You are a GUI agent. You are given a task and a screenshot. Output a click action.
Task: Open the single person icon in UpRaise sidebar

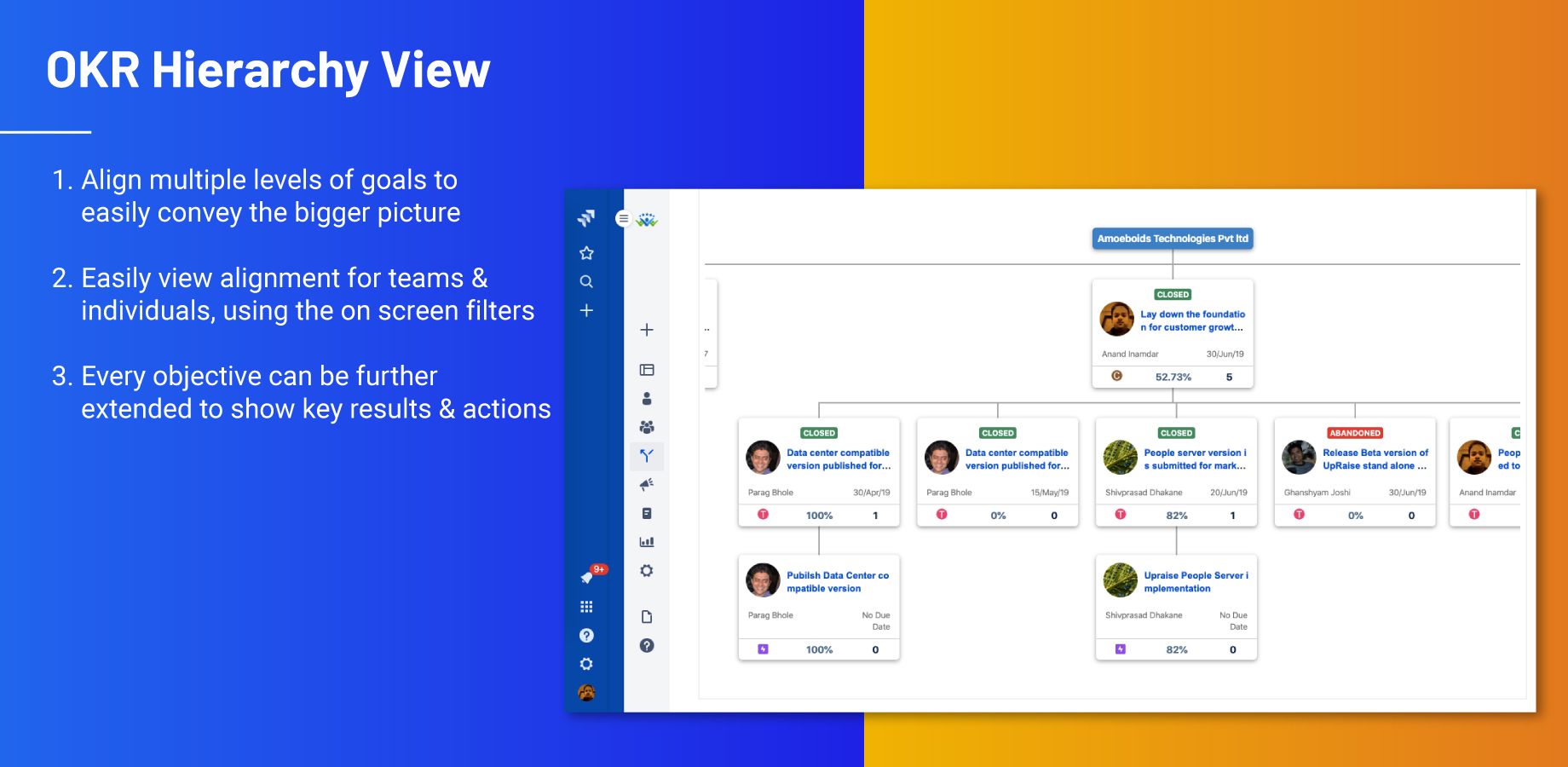coord(647,398)
